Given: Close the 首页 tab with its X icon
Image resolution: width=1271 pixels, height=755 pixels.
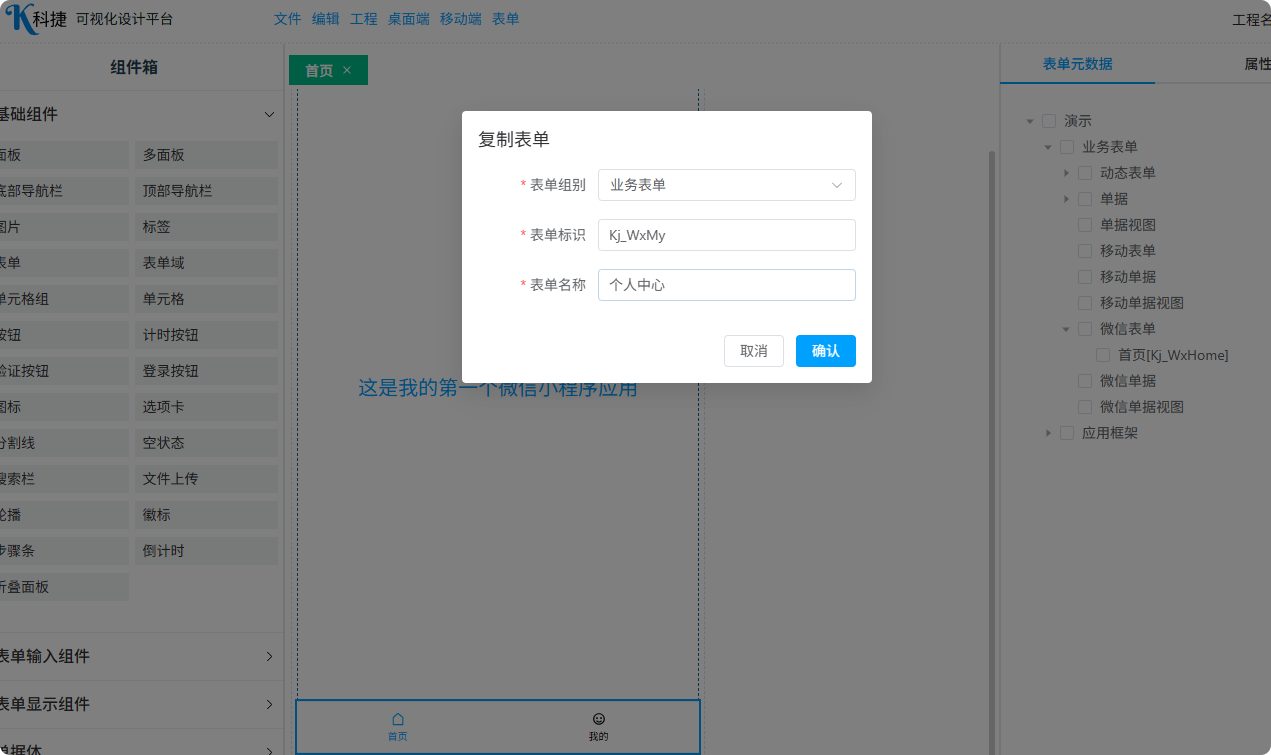Looking at the screenshot, I should click(347, 70).
